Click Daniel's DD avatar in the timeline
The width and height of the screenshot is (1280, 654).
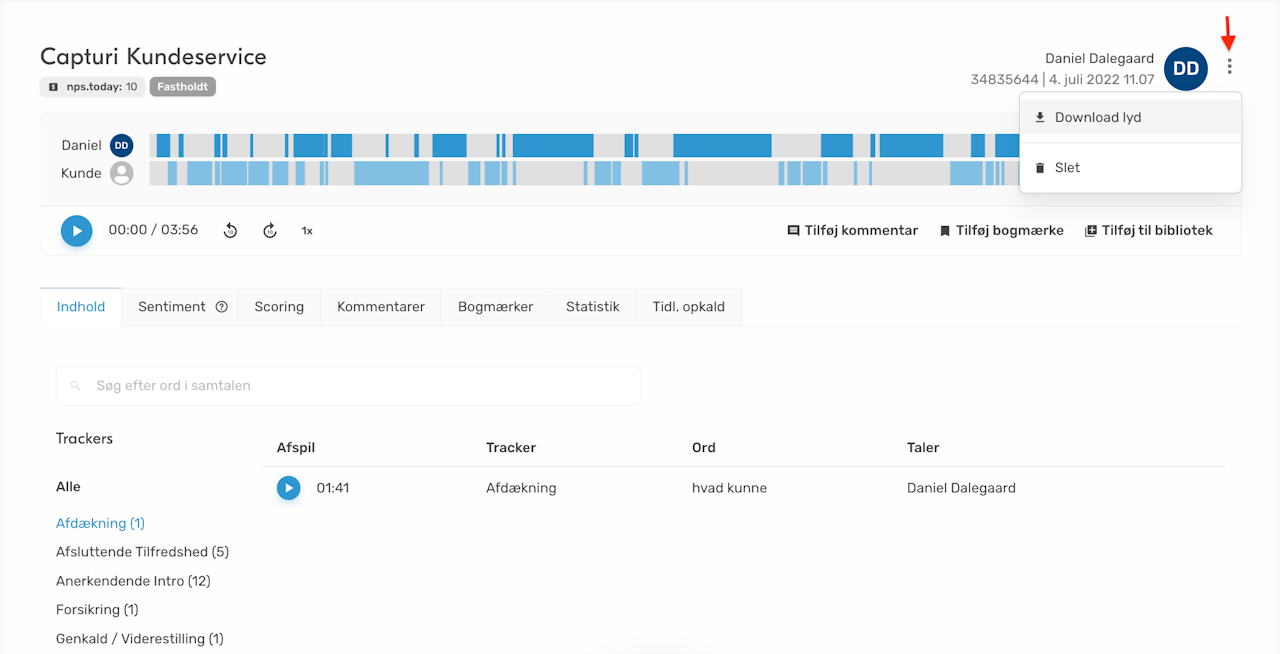tap(122, 146)
